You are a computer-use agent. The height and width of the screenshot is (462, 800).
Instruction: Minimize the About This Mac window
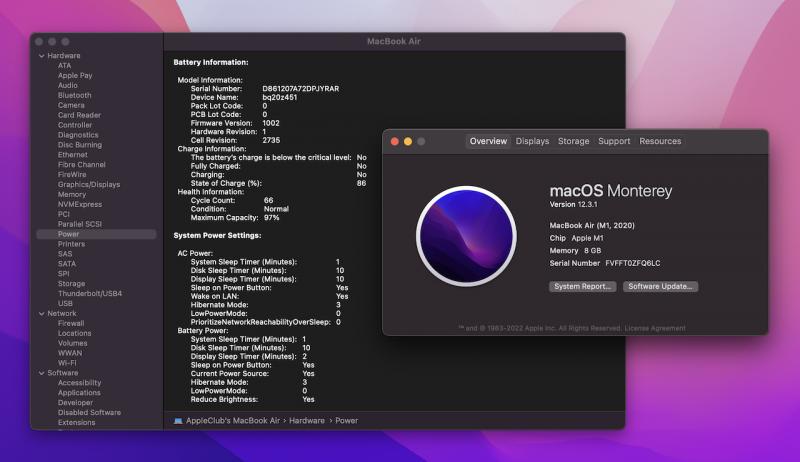408,141
